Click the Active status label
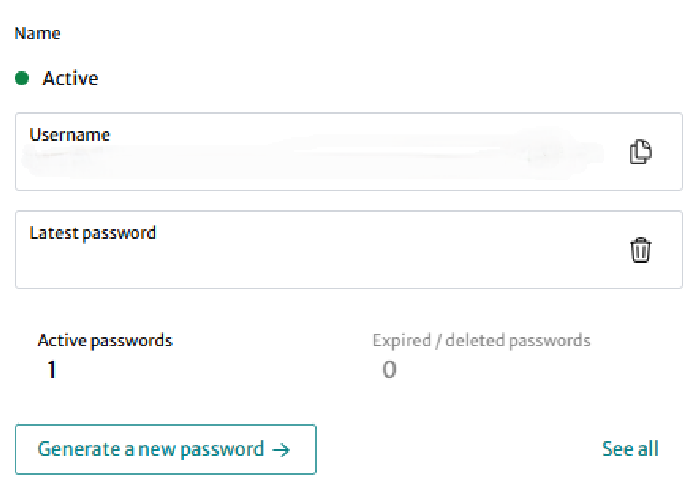This screenshot has height=481, width=695. click(x=70, y=78)
